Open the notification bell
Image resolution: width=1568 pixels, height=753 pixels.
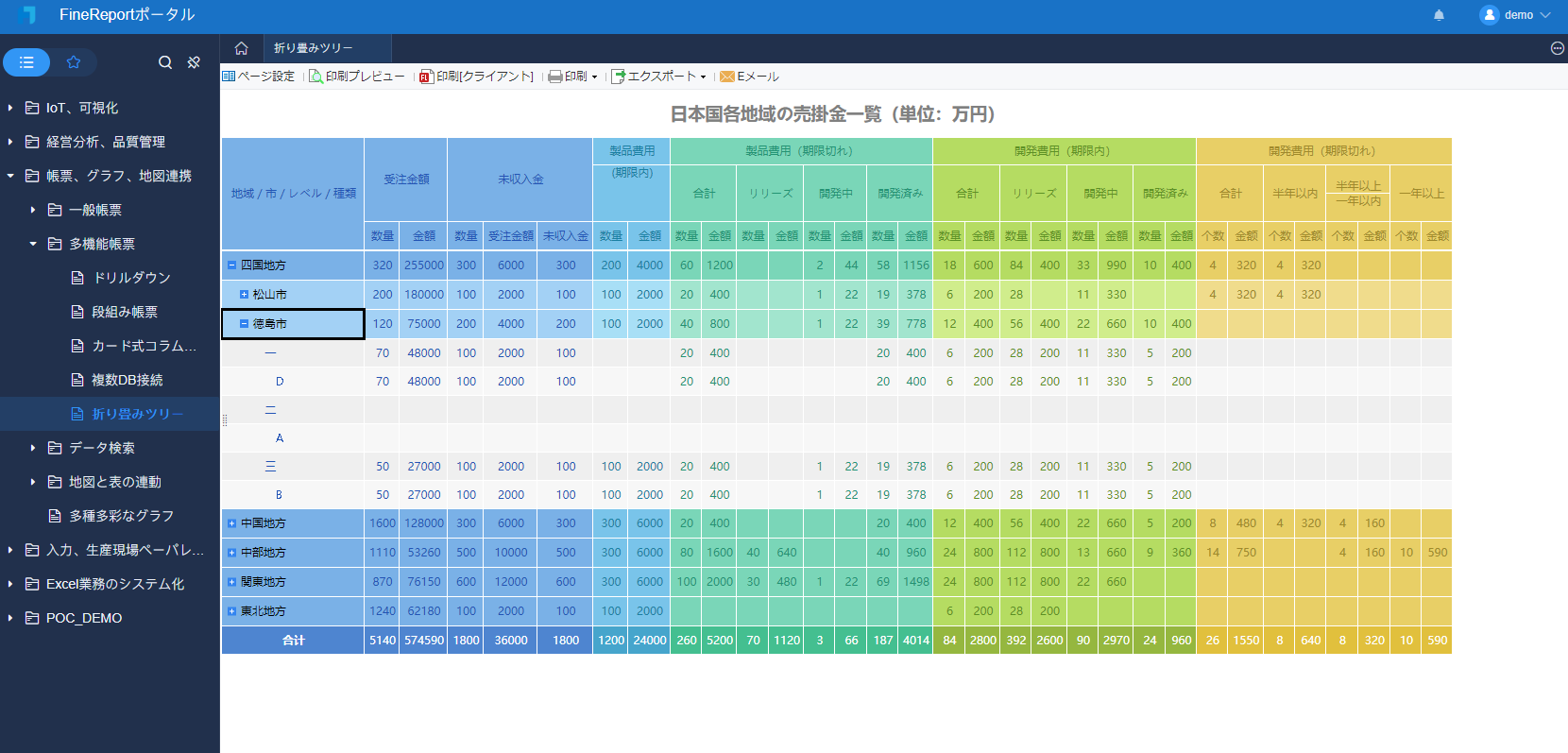1439,15
